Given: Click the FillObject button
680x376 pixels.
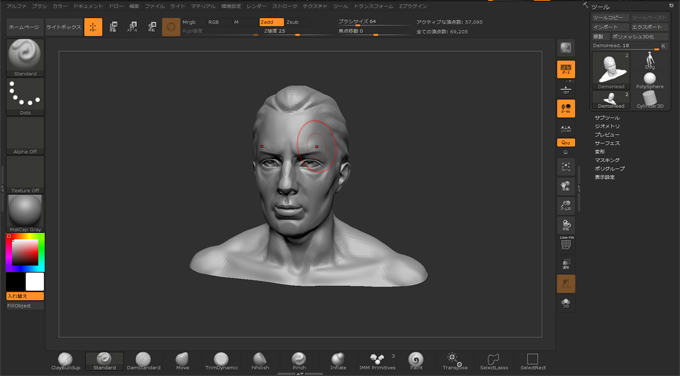Looking at the screenshot, I should click(x=25, y=306).
